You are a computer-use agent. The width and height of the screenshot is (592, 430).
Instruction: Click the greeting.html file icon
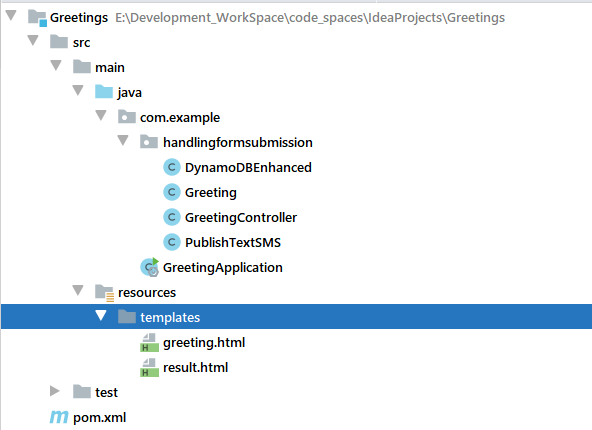point(149,342)
